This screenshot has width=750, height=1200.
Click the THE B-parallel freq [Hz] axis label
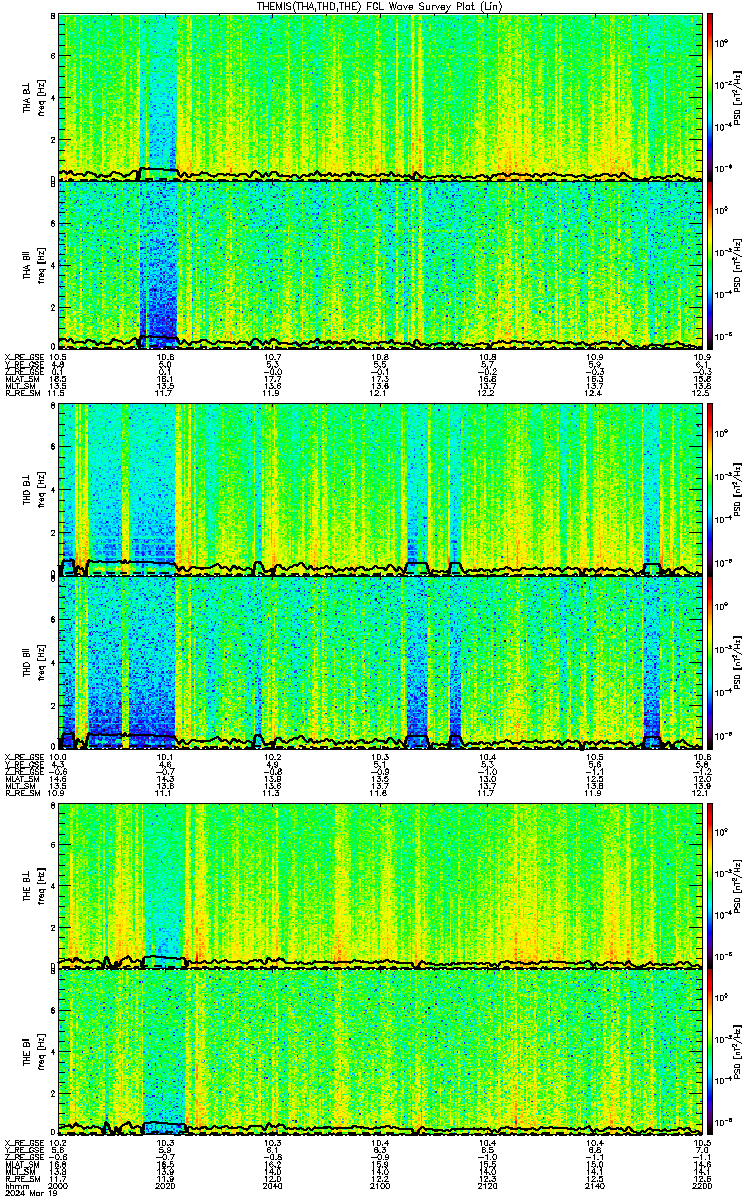(x=40, y=1053)
